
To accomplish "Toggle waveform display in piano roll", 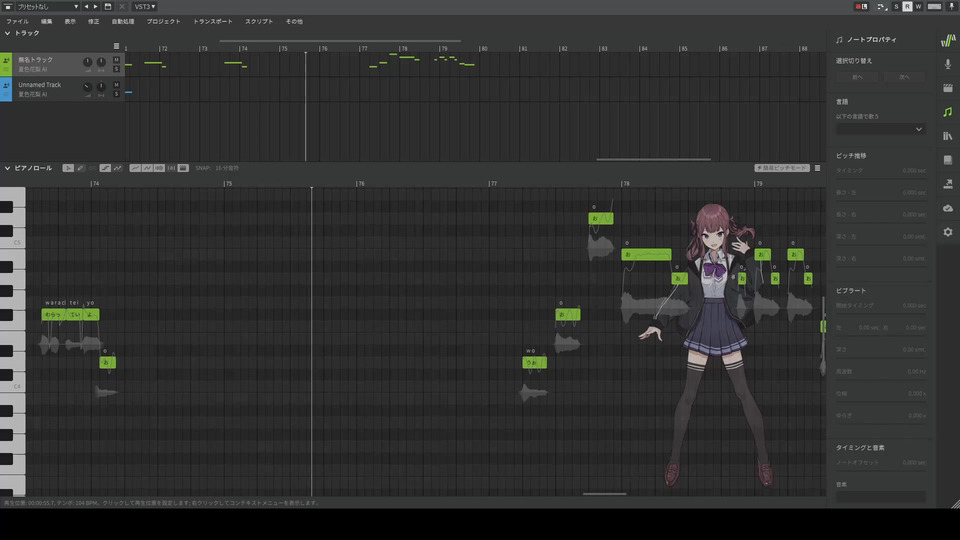I will (159, 168).
